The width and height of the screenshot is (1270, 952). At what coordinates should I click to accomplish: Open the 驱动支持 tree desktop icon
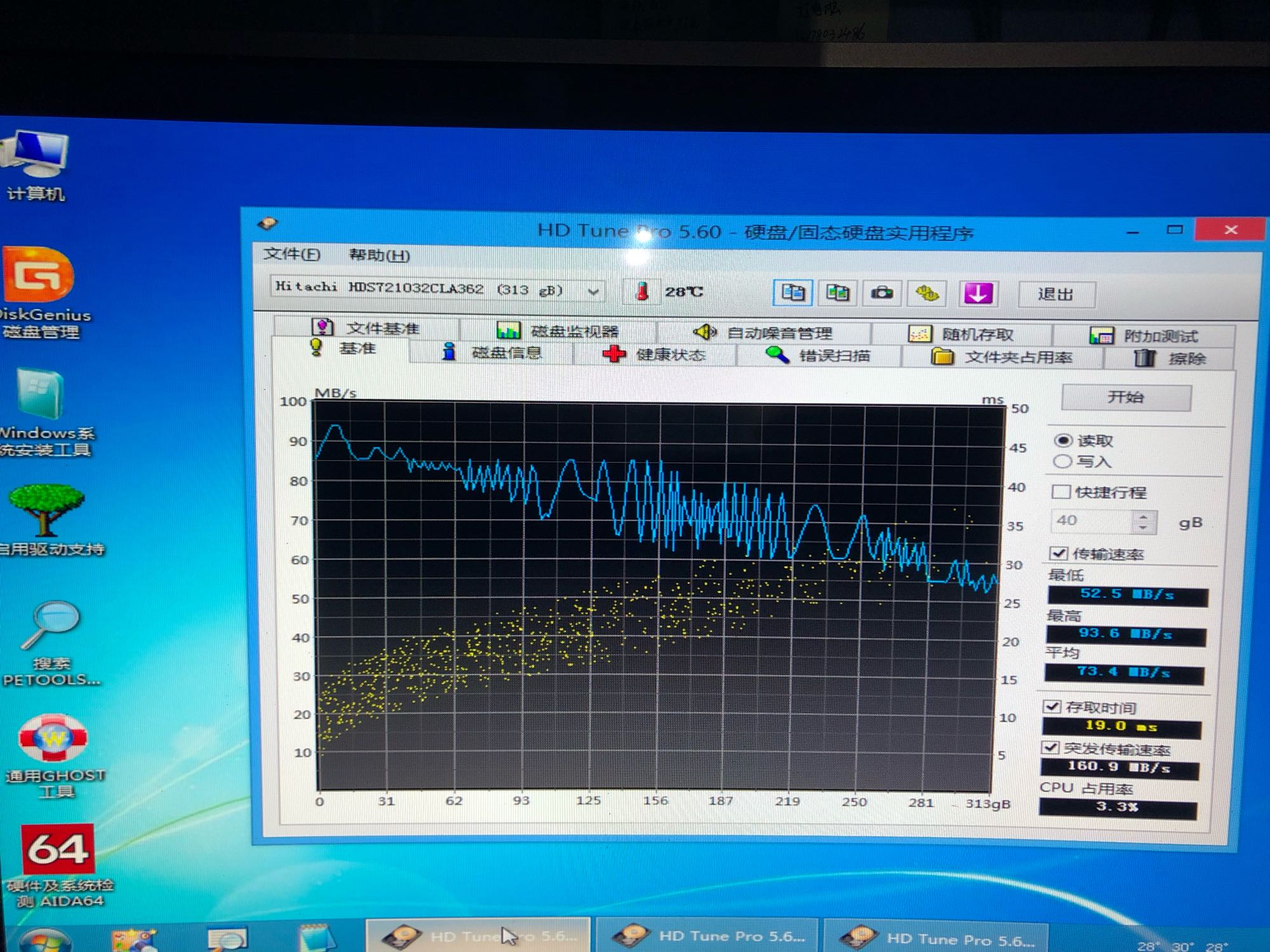(x=47, y=520)
